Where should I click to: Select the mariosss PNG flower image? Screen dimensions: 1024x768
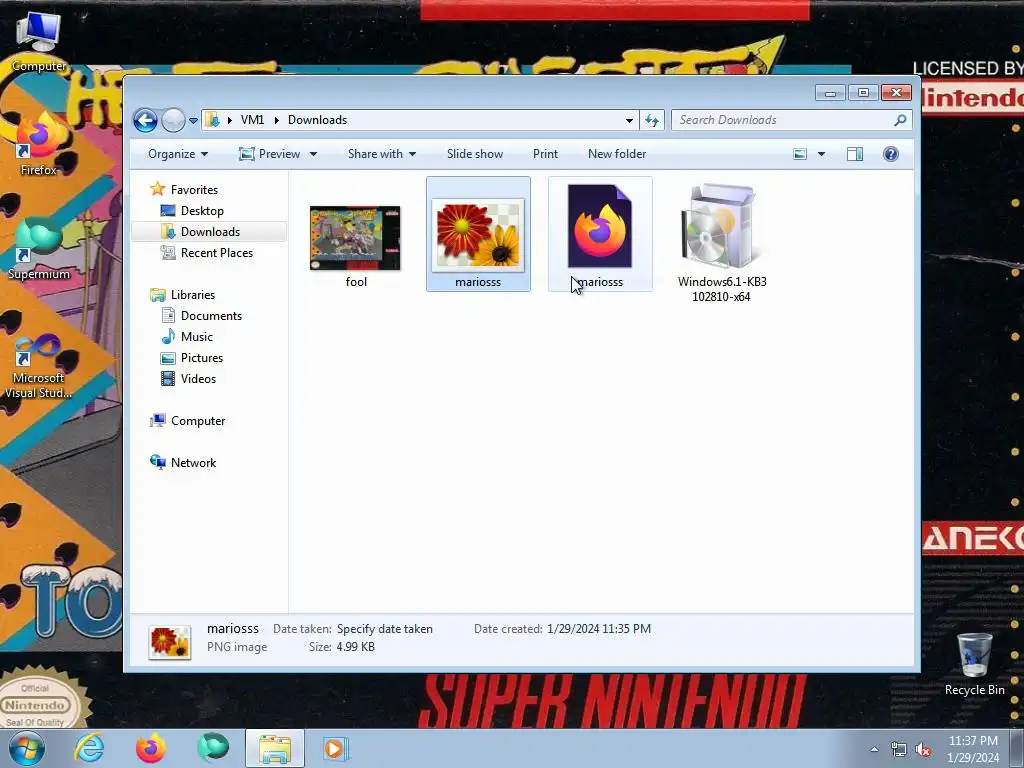(478, 235)
